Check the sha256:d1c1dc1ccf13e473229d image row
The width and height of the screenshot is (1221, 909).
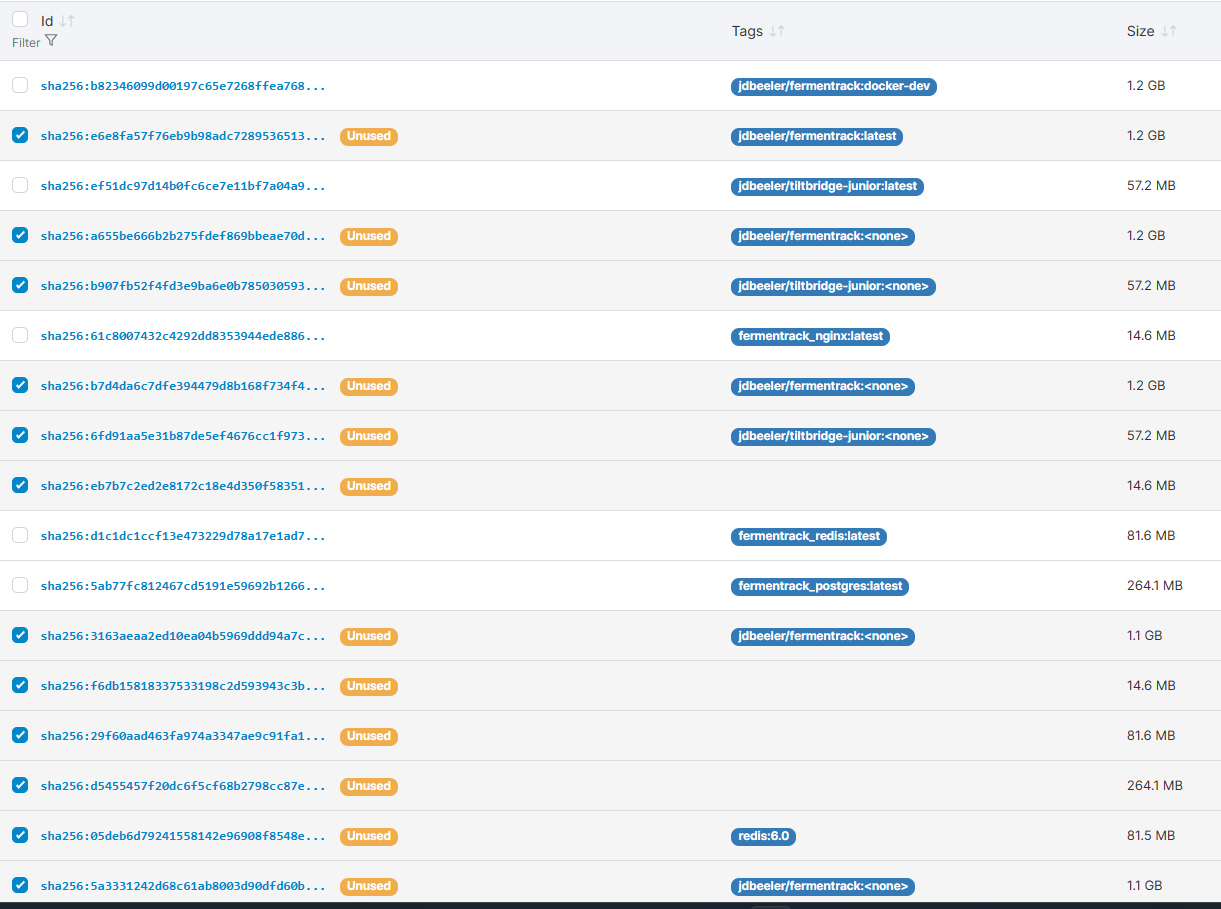tap(20, 535)
